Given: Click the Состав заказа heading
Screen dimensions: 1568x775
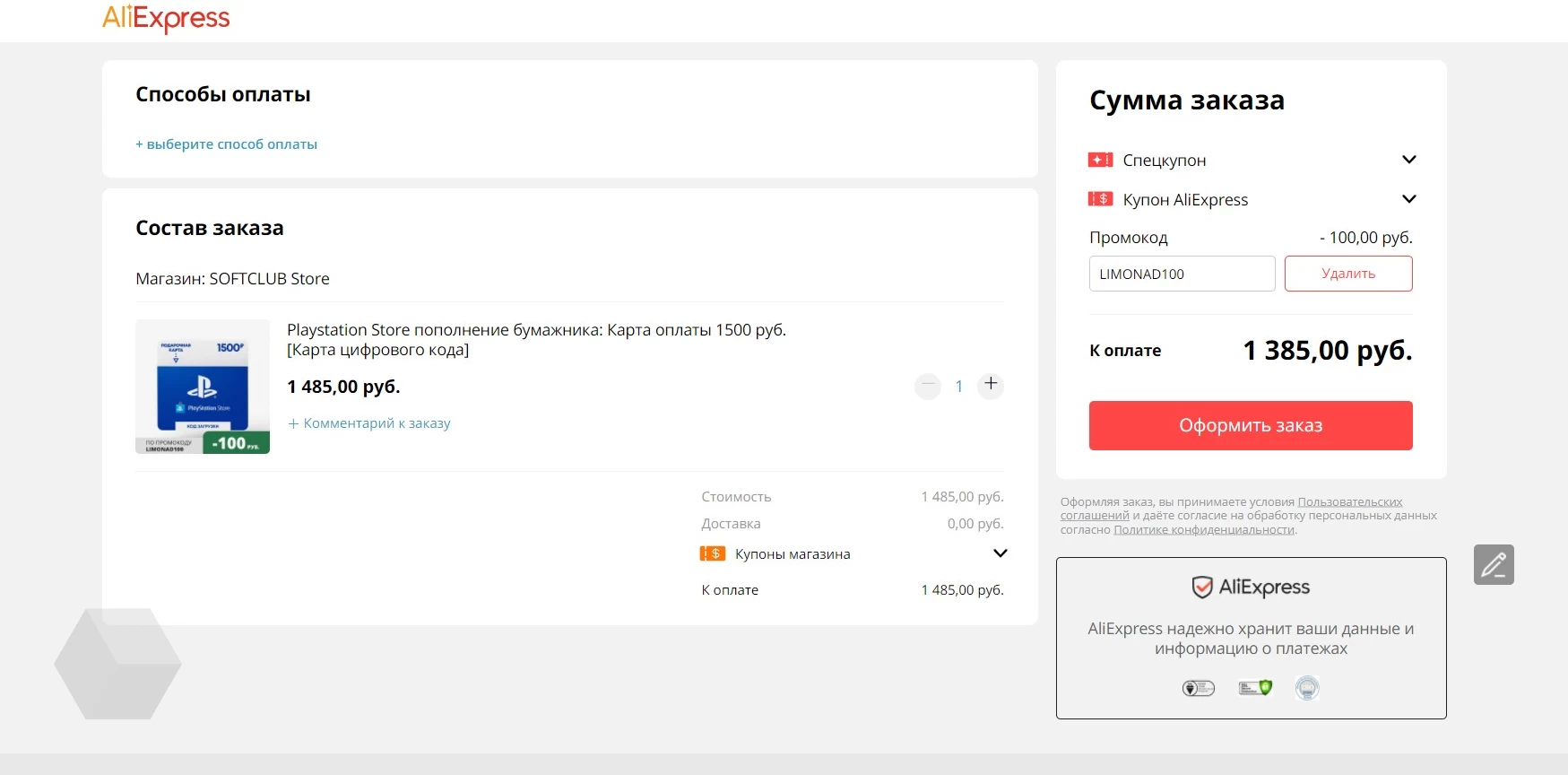Looking at the screenshot, I should coord(210,228).
